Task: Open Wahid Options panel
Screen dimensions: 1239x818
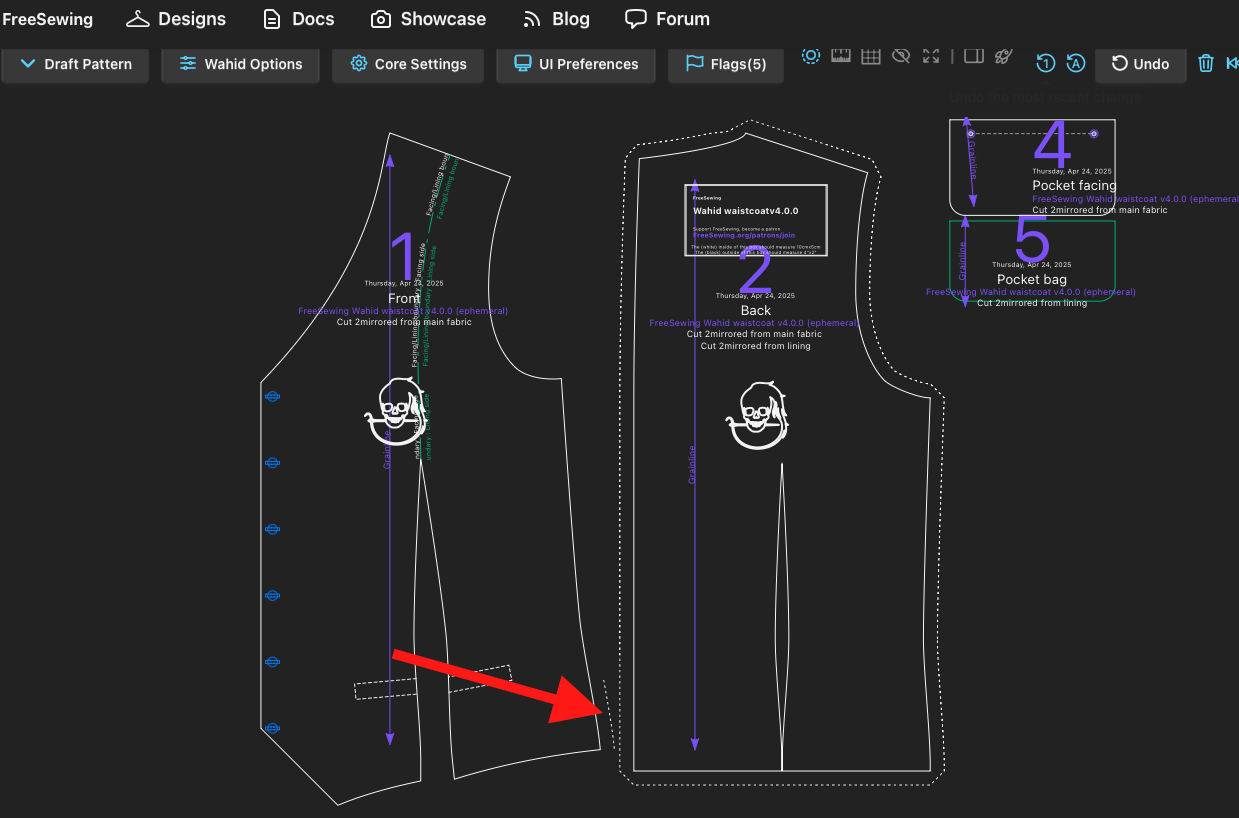Action: tap(240, 64)
